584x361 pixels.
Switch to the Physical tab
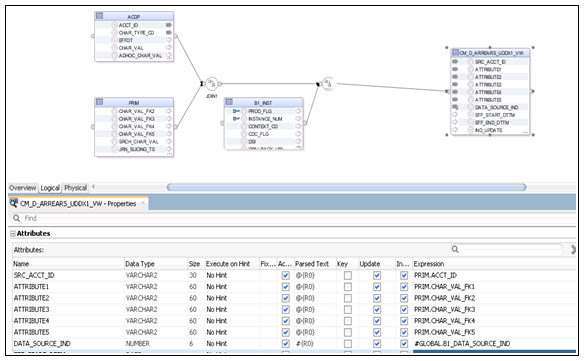click(x=75, y=188)
